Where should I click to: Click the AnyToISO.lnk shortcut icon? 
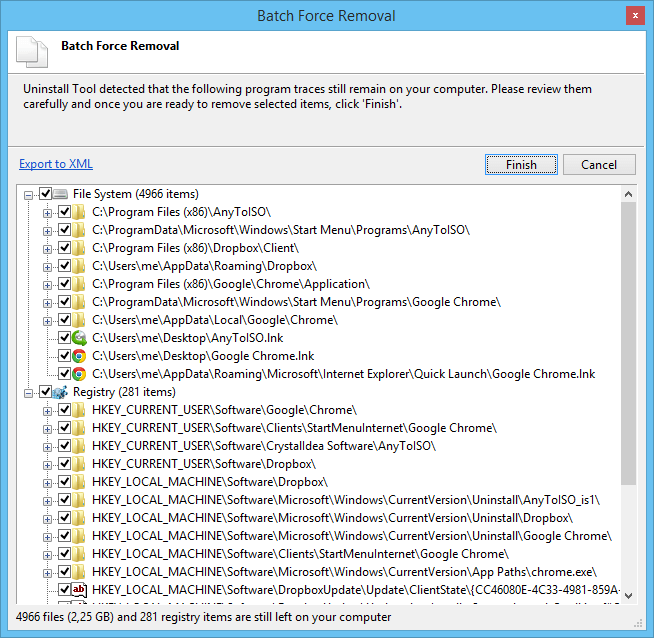click(x=79, y=338)
